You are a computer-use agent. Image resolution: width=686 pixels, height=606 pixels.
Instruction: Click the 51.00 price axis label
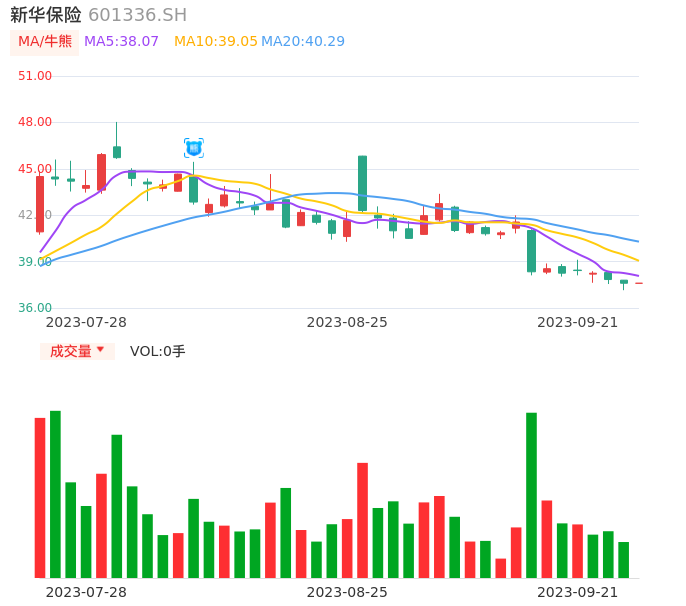click(35, 76)
